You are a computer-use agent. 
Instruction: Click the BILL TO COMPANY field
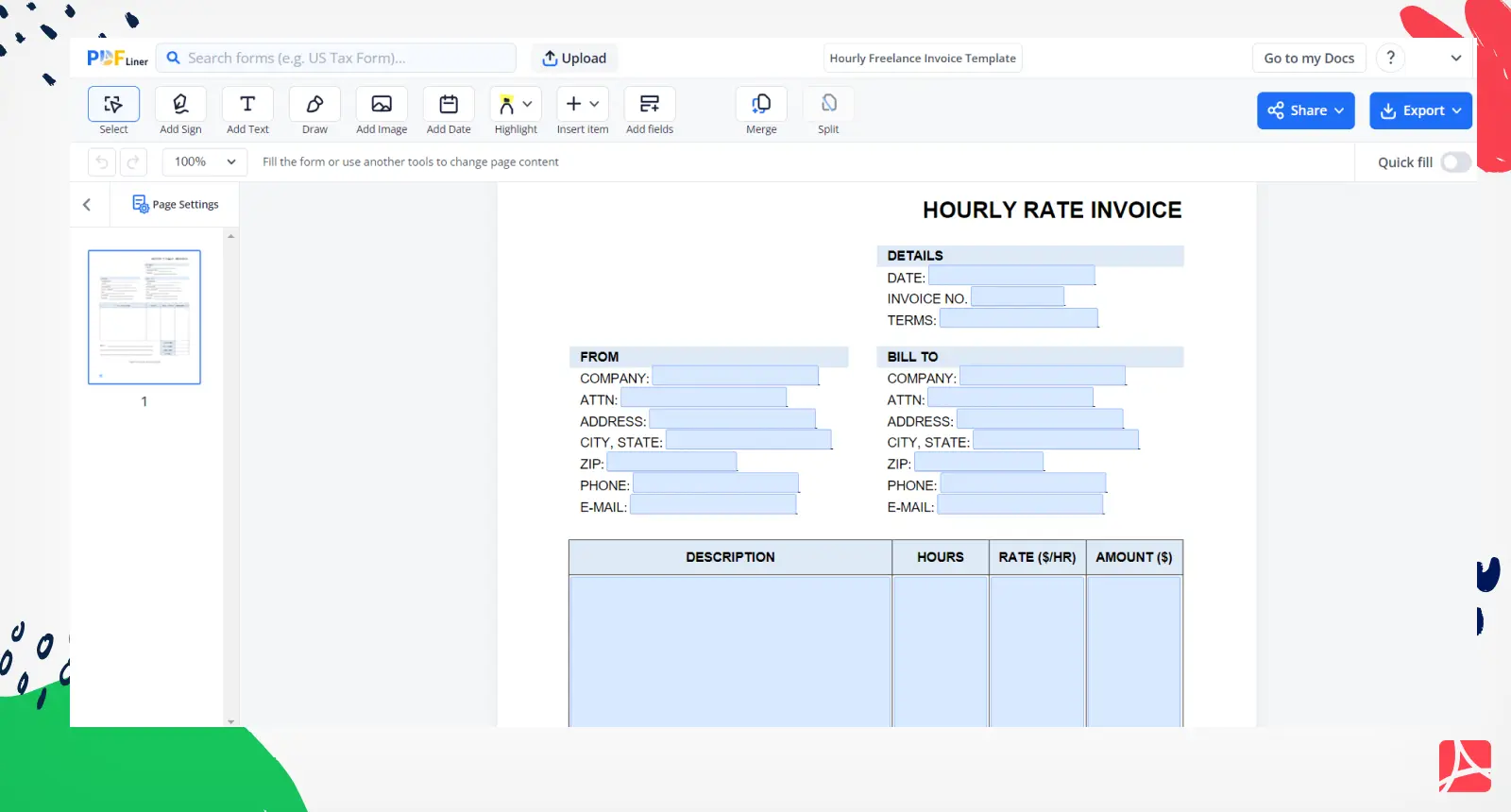click(x=1043, y=376)
